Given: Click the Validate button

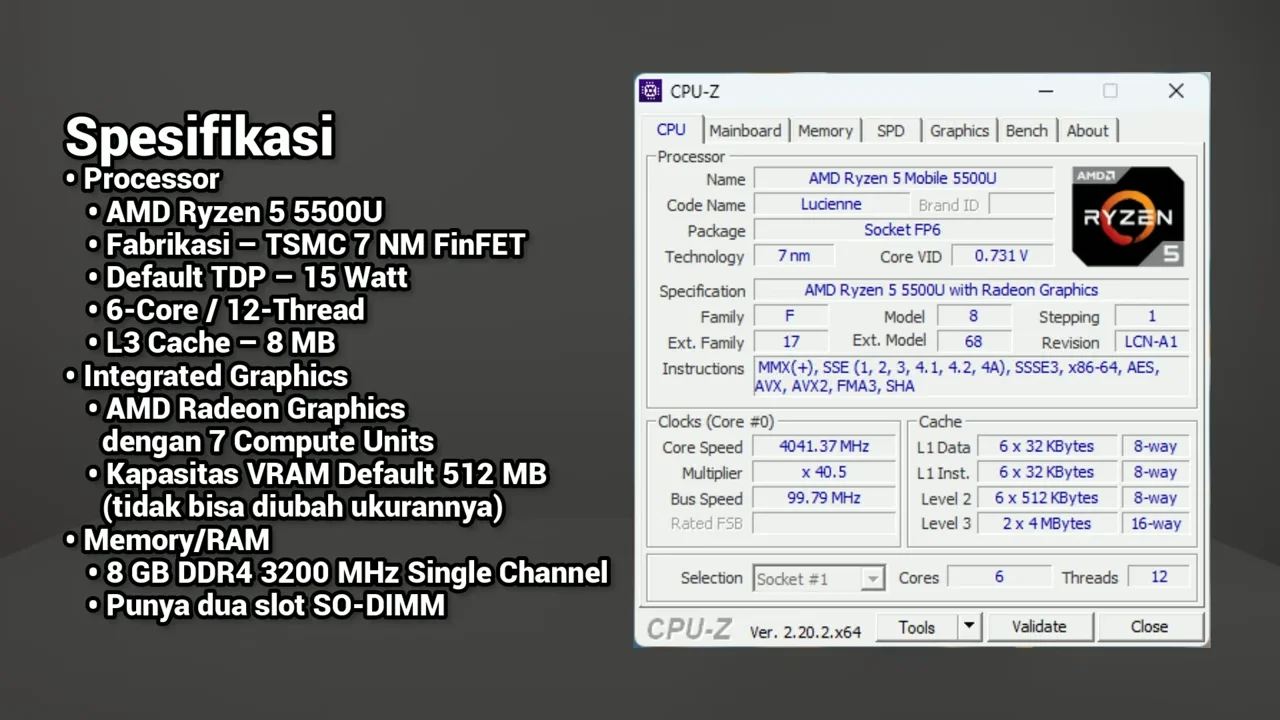Looking at the screenshot, I should 1039,627.
